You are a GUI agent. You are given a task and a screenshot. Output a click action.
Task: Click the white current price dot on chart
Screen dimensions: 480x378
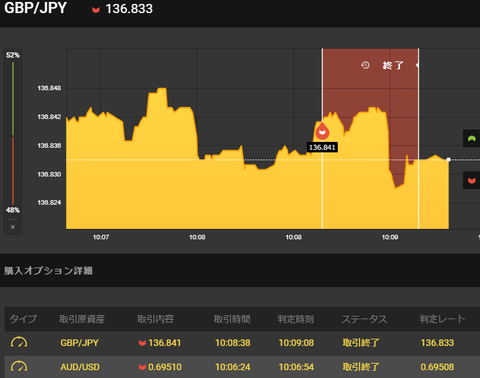coord(449,160)
